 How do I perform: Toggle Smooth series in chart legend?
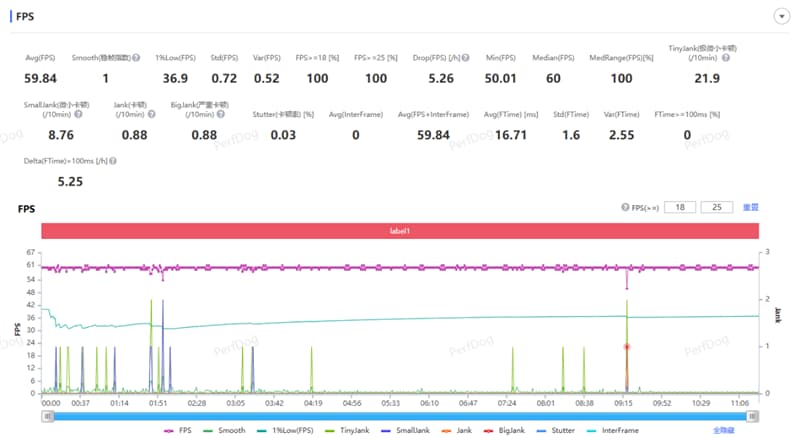click(x=224, y=430)
